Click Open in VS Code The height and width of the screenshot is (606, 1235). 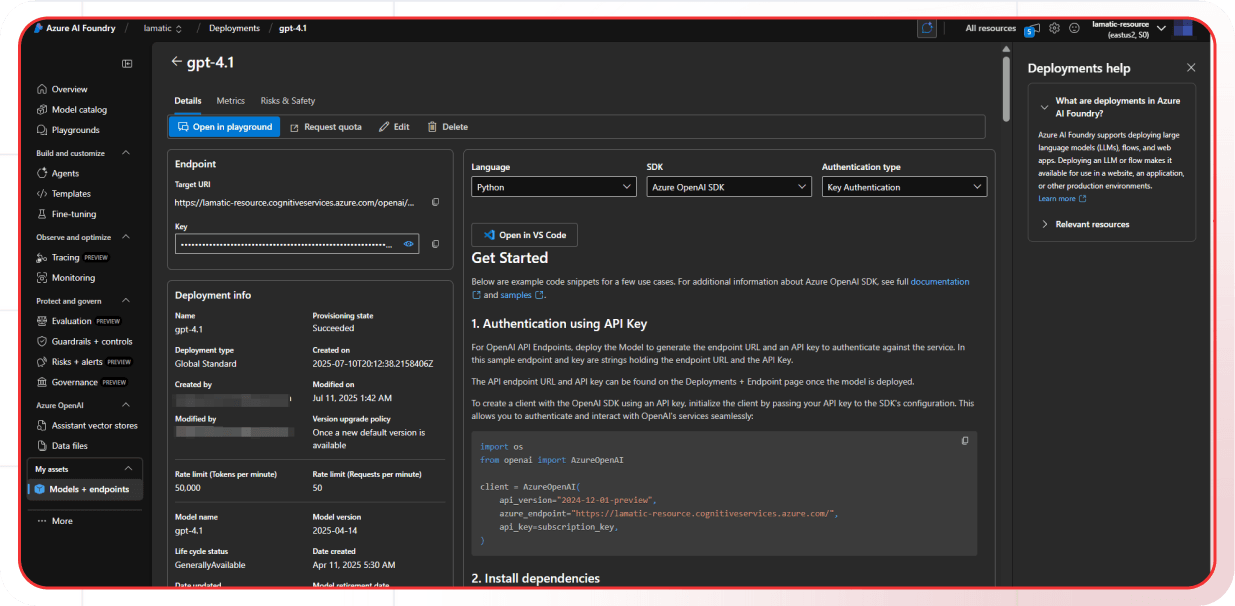[524, 234]
